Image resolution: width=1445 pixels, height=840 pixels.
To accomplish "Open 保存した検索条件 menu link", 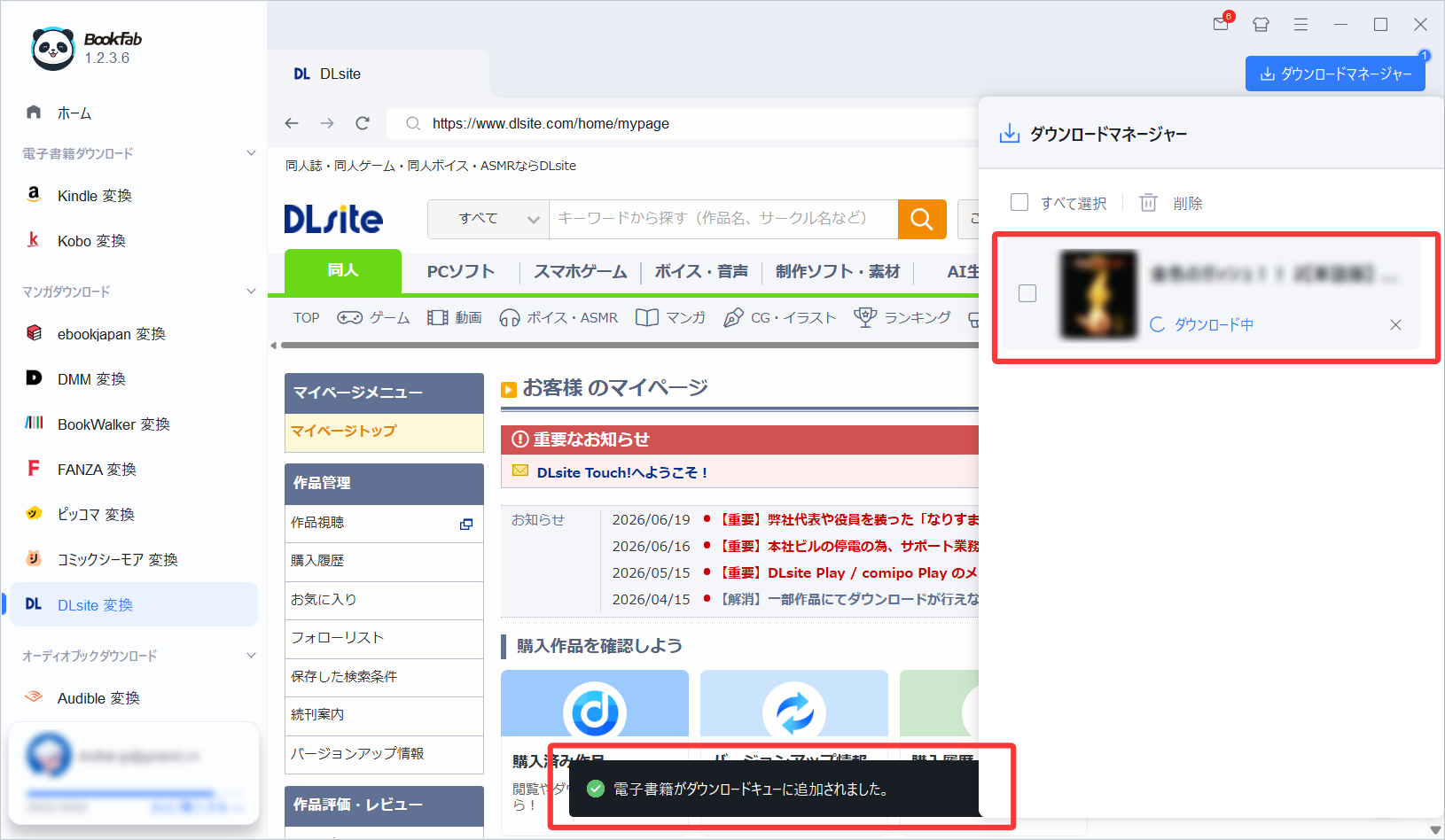I will click(x=384, y=677).
